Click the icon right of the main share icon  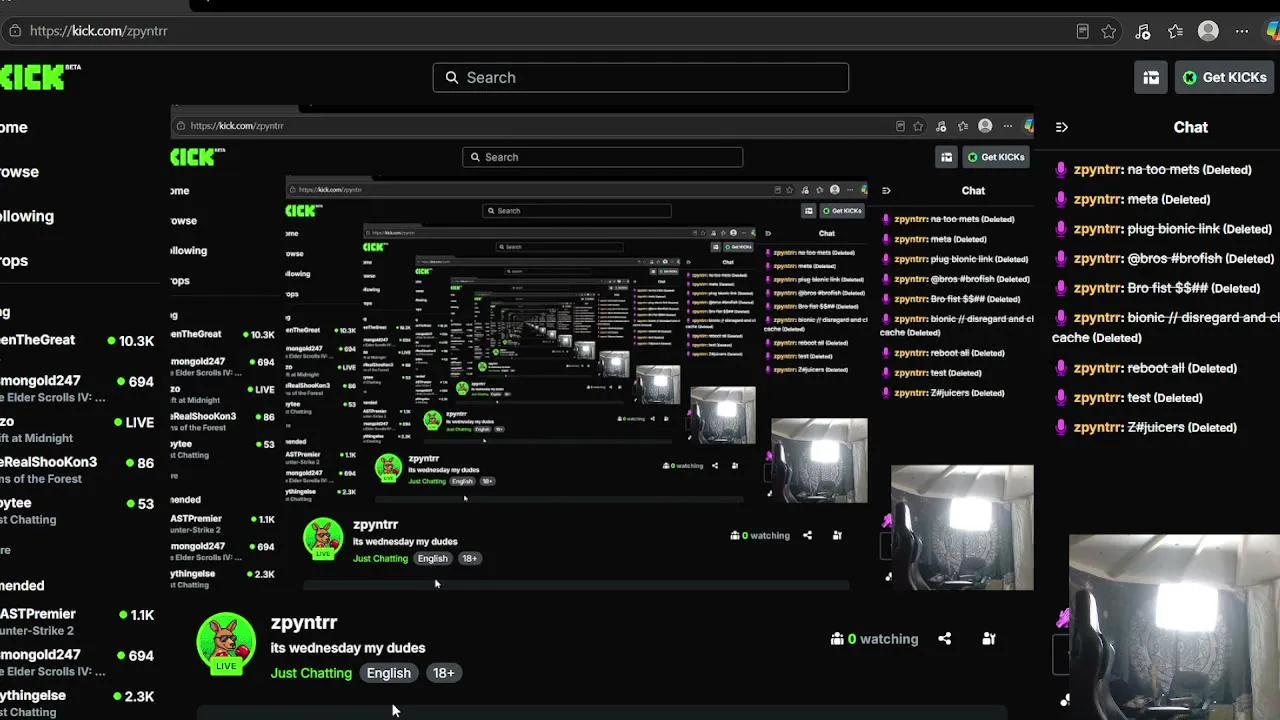coord(989,639)
